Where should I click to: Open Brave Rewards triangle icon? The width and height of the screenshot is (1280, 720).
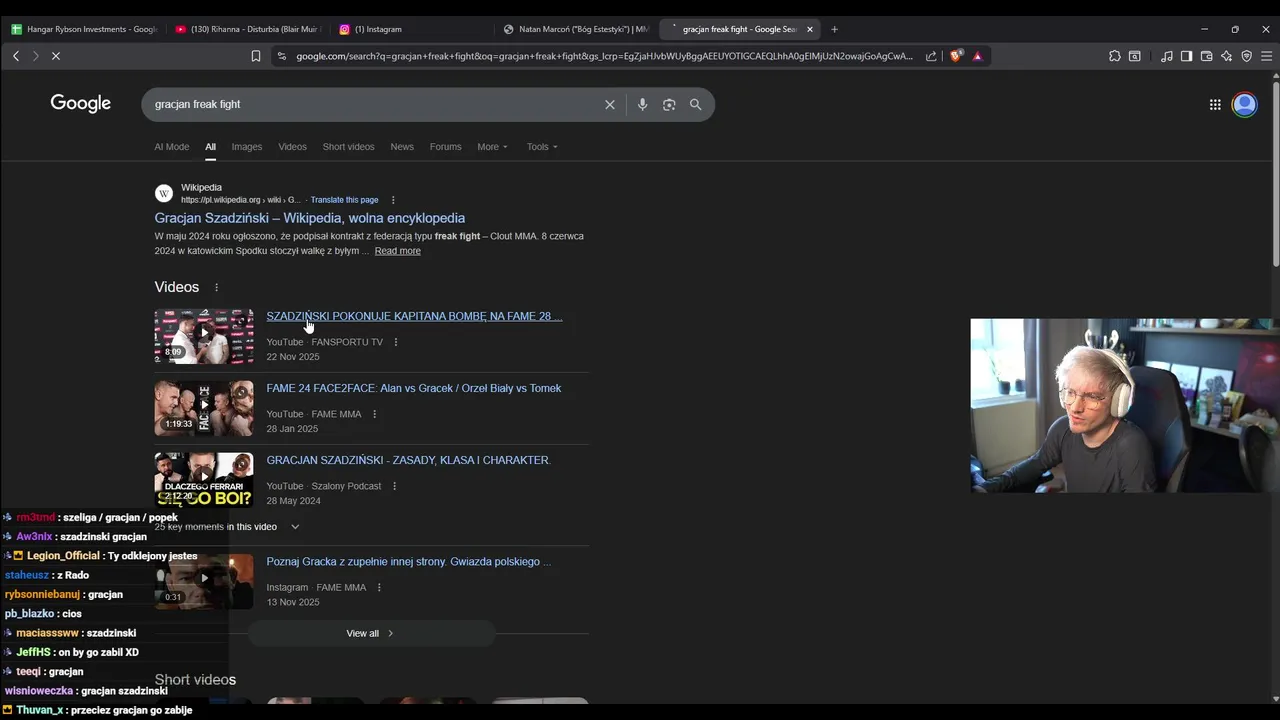[977, 56]
